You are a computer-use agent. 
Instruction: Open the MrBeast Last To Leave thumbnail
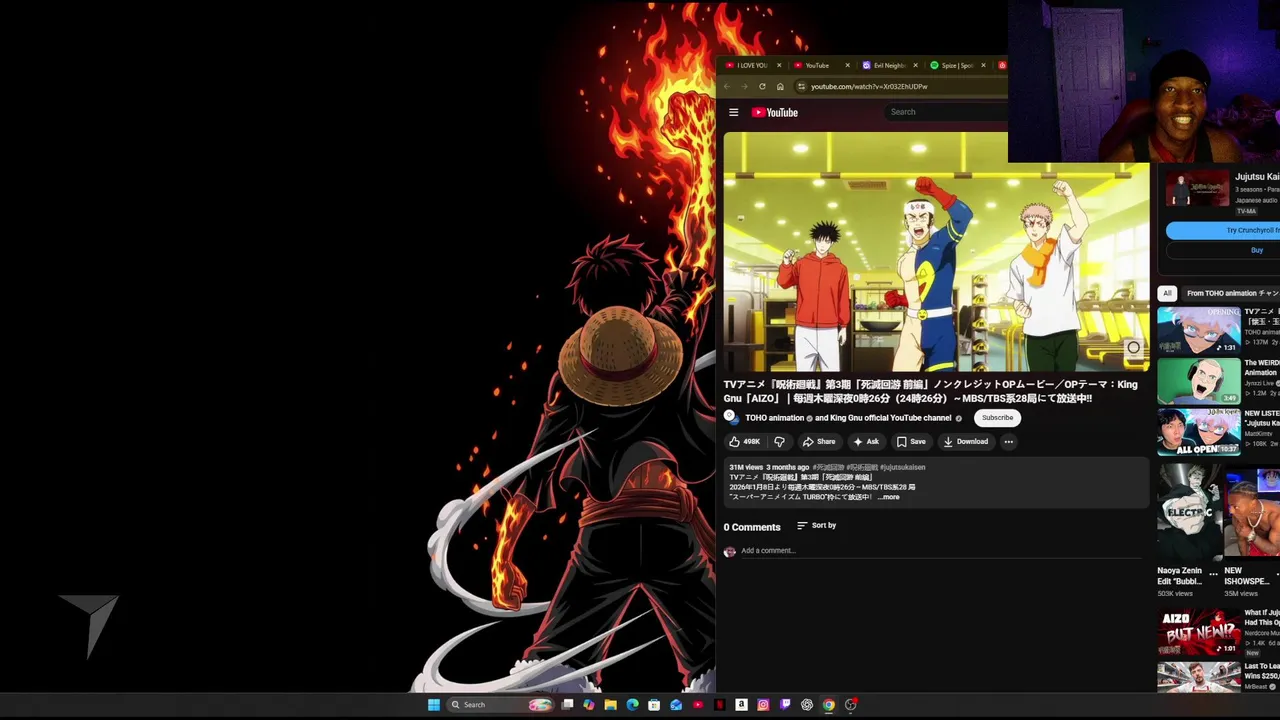pyautogui.click(x=1199, y=677)
